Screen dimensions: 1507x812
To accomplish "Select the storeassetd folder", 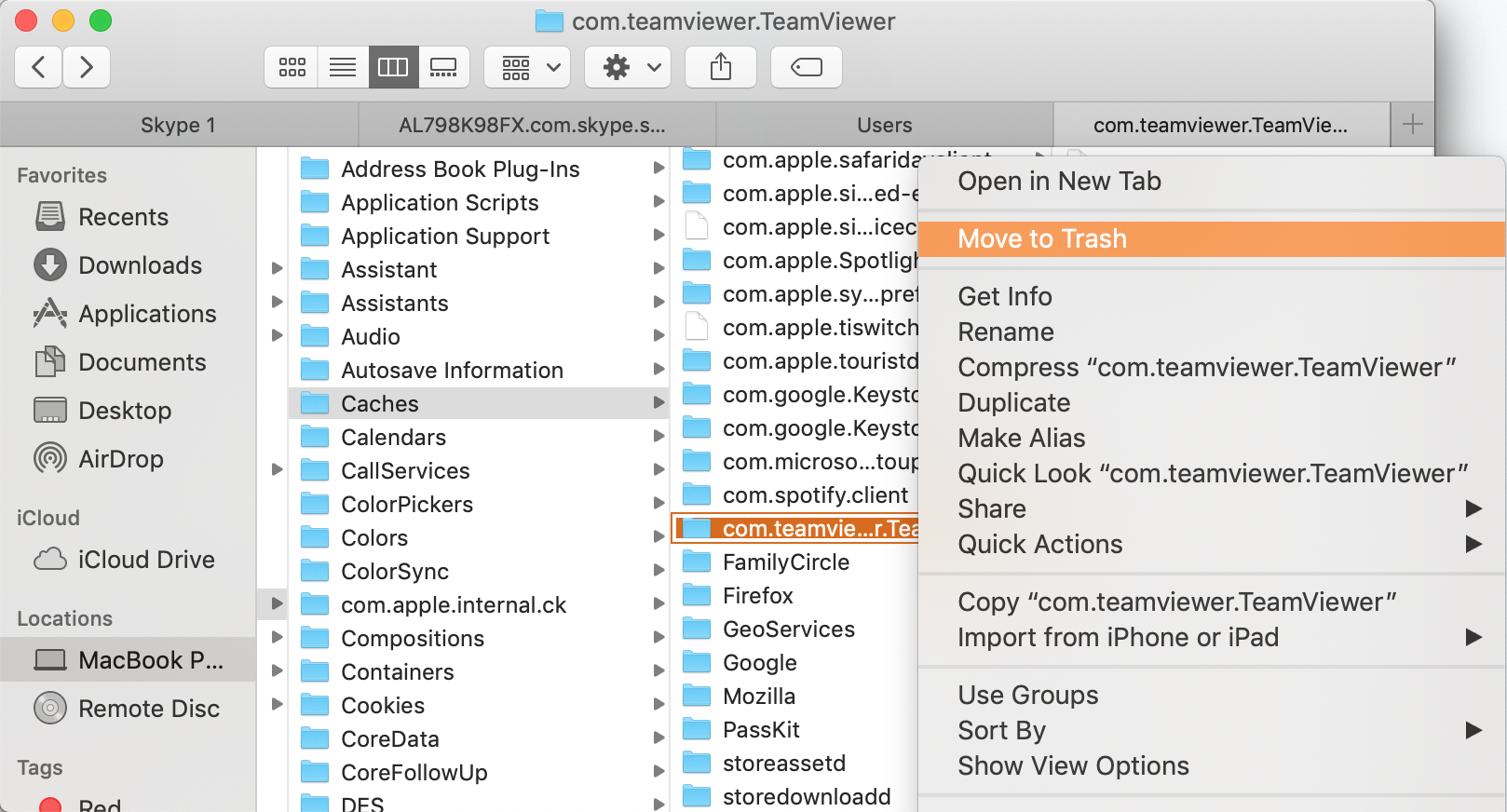I will tap(796, 764).
